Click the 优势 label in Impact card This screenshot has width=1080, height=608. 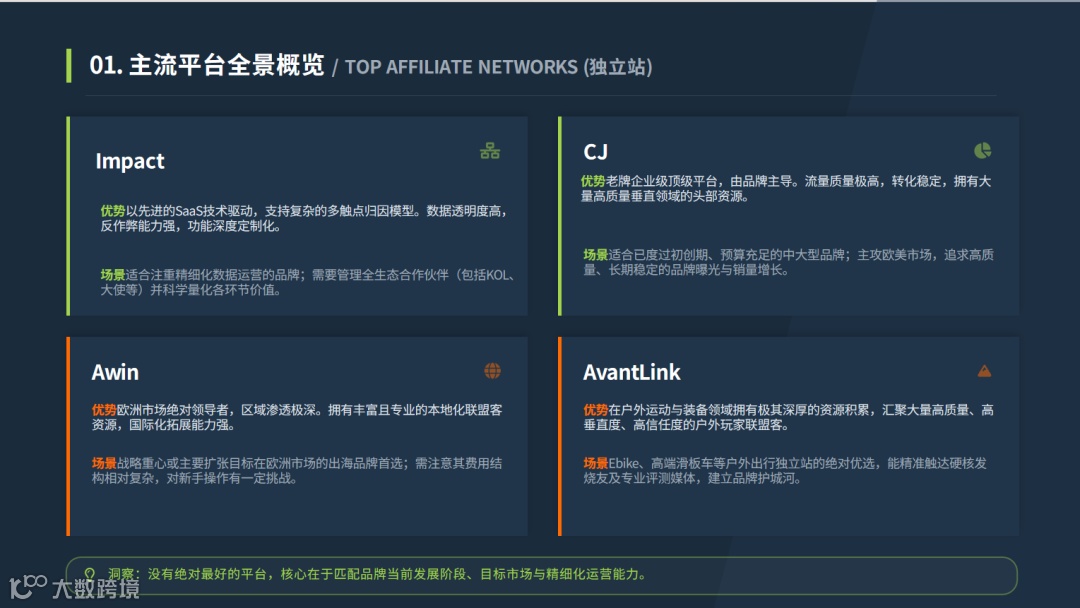click(113, 211)
